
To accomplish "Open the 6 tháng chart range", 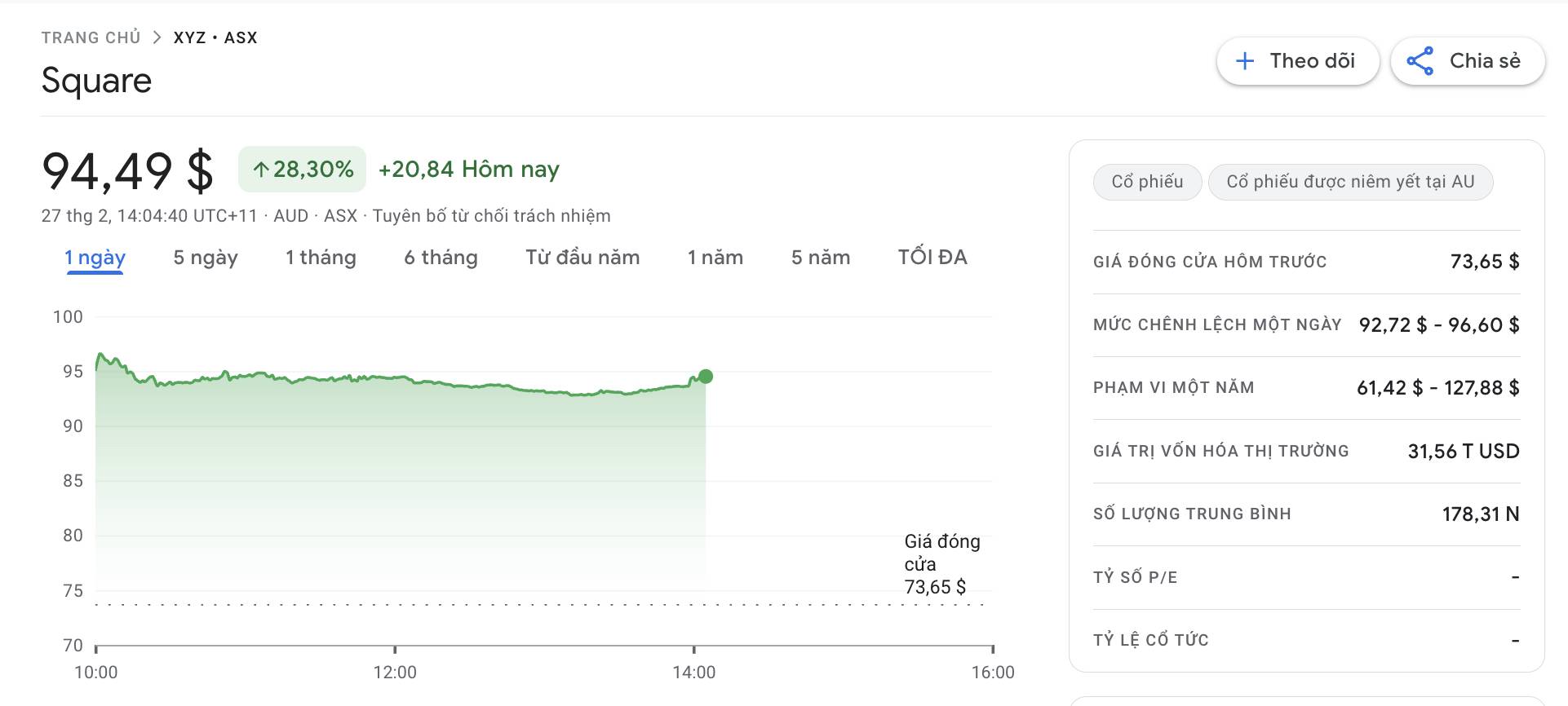I will pyautogui.click(x=441, y=258).
